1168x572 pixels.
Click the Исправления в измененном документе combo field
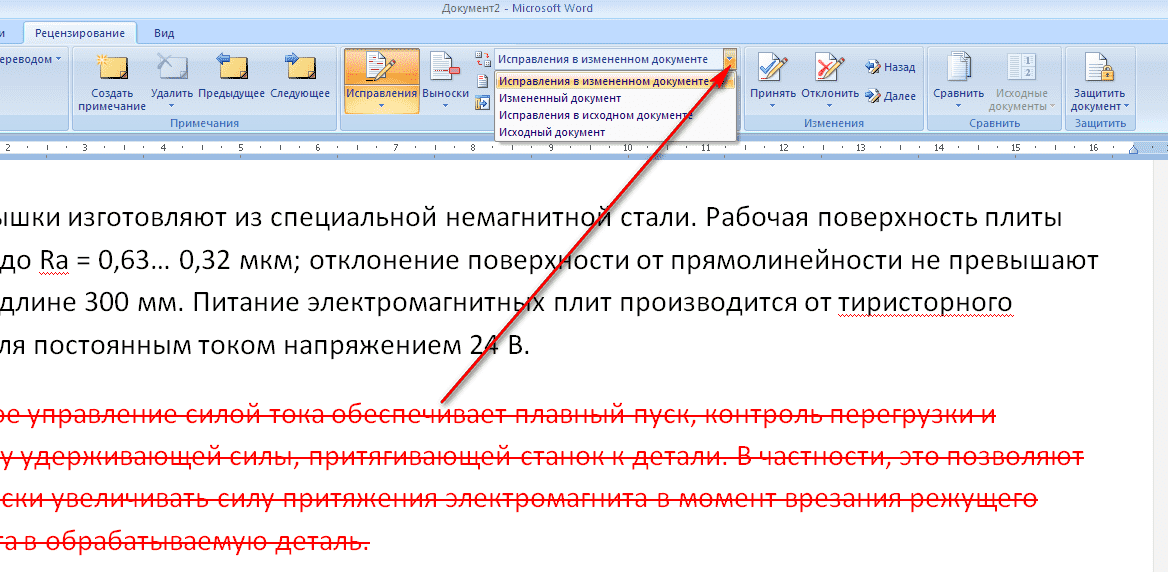(x=608, y=59)
